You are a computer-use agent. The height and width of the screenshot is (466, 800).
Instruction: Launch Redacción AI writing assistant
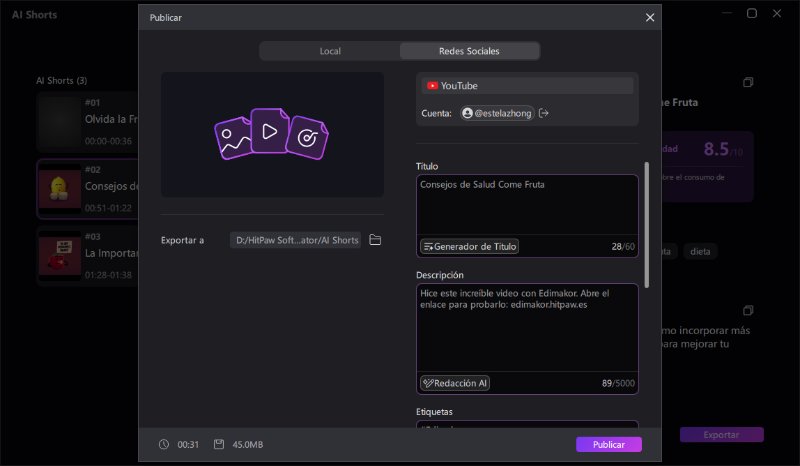point(455,383)
